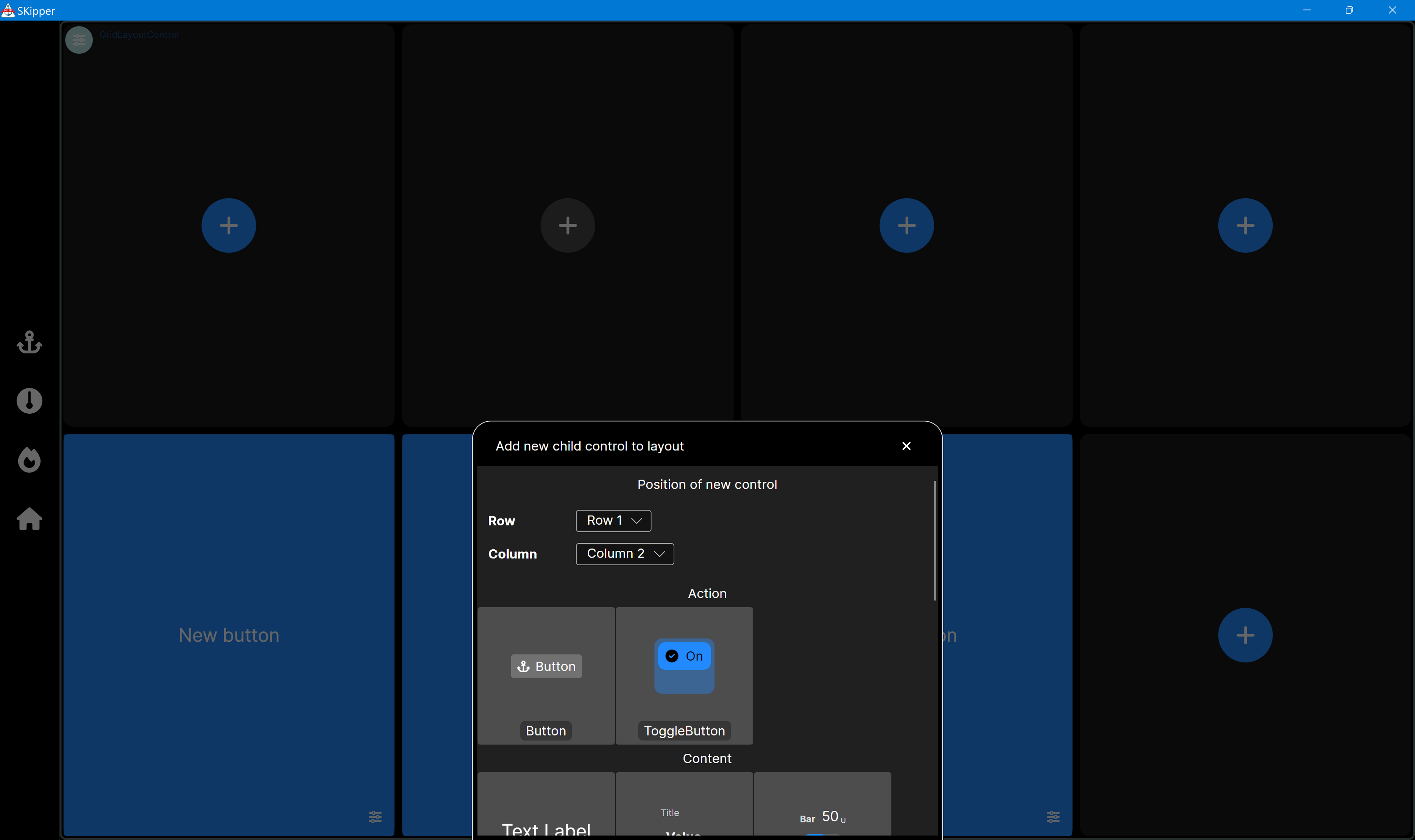1415x840 pixels.
Task: Choose the Title Value content control
Action: (x=684, y=804)
